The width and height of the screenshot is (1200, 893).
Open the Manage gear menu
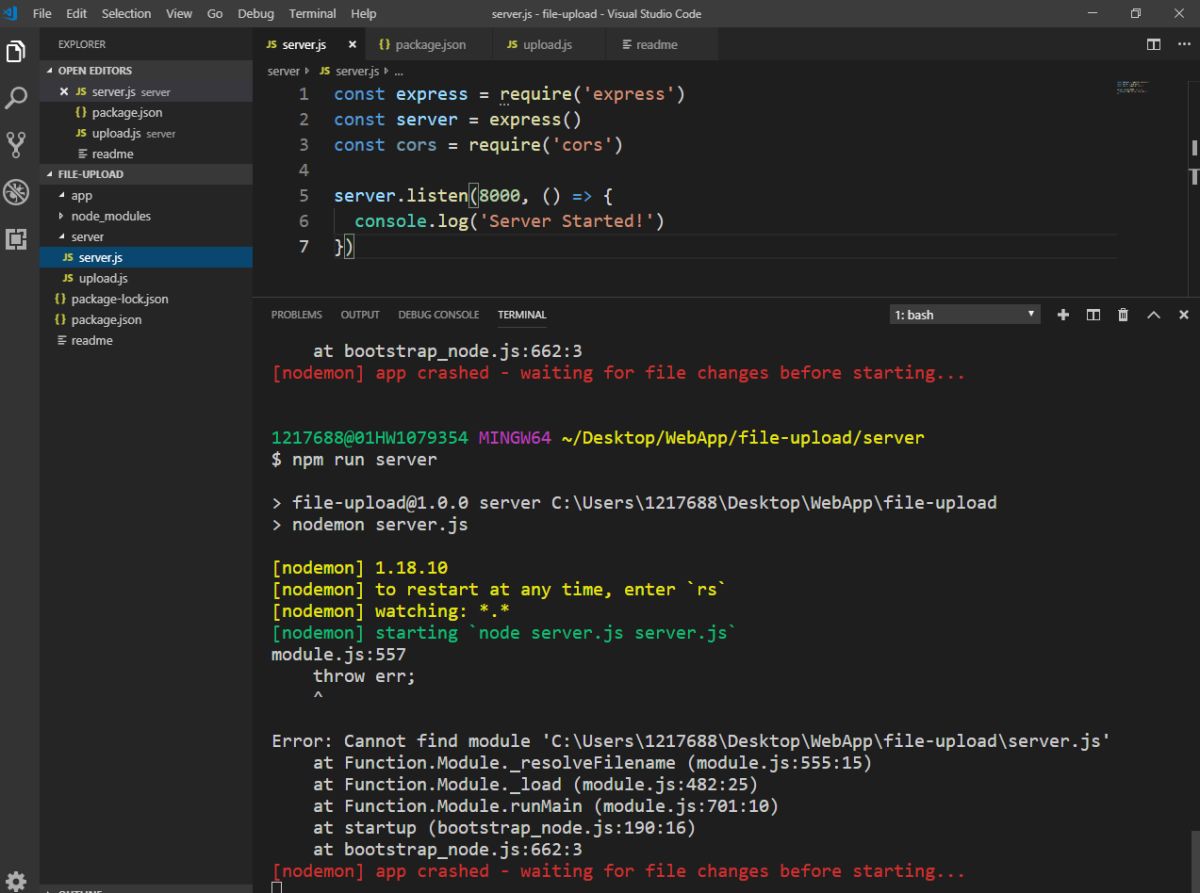[16, 880]
